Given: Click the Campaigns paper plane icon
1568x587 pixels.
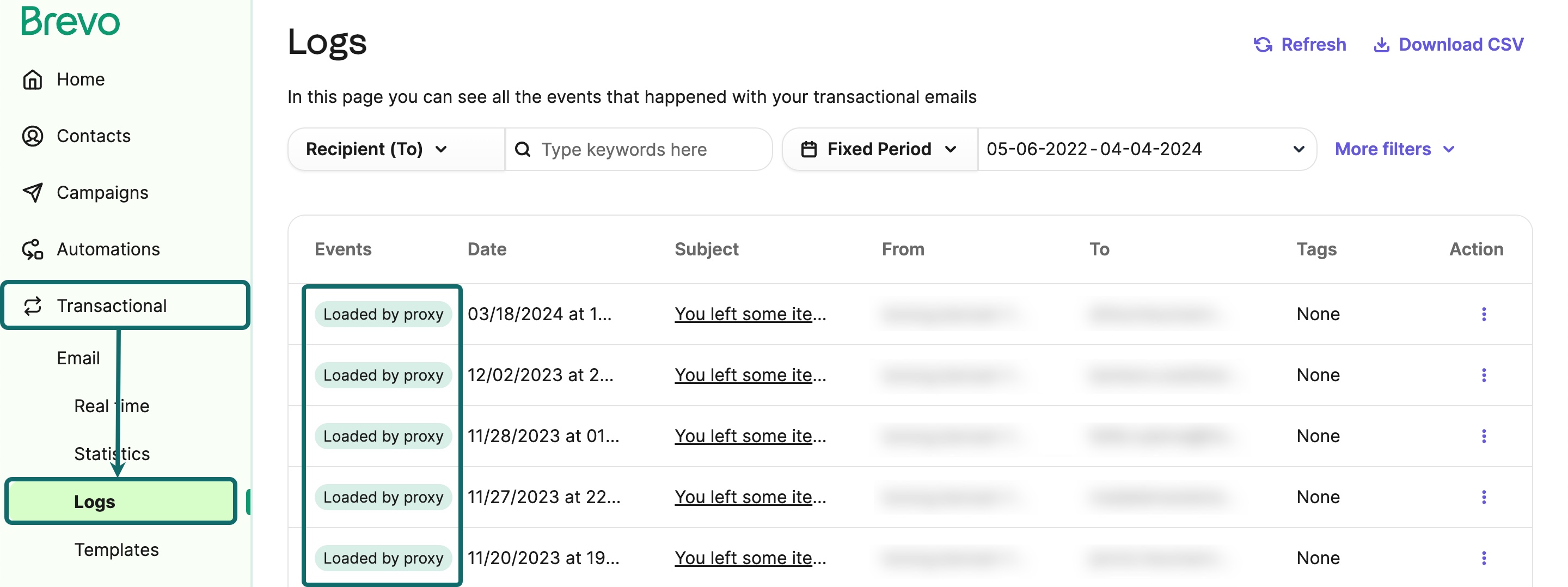Looking at the screenshot, I should pos(32,192).
